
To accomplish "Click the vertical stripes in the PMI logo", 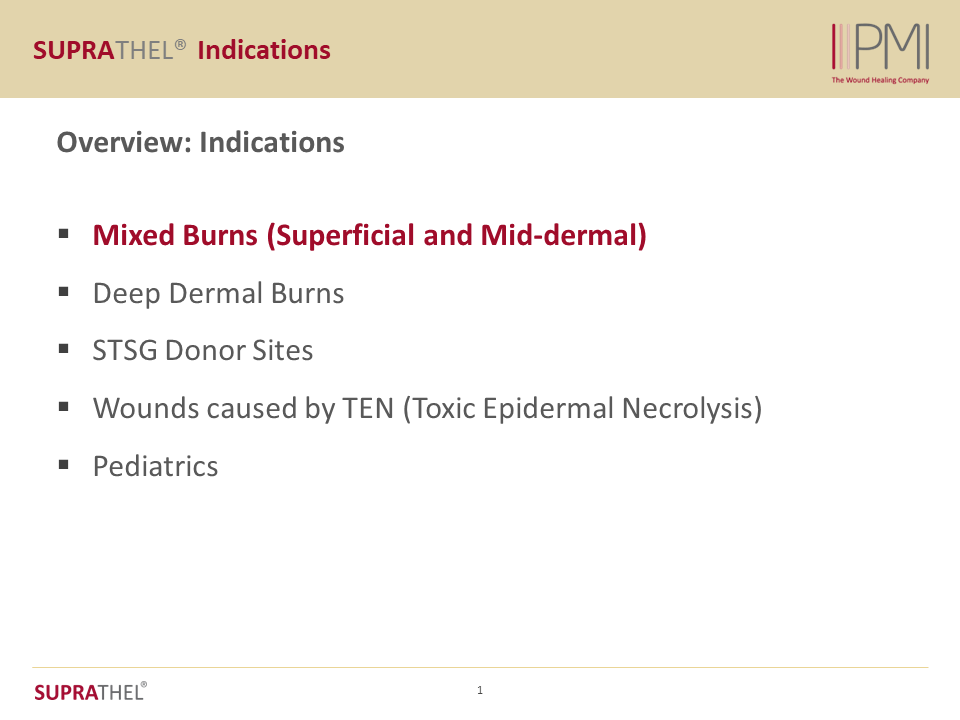I will (842, 47).
